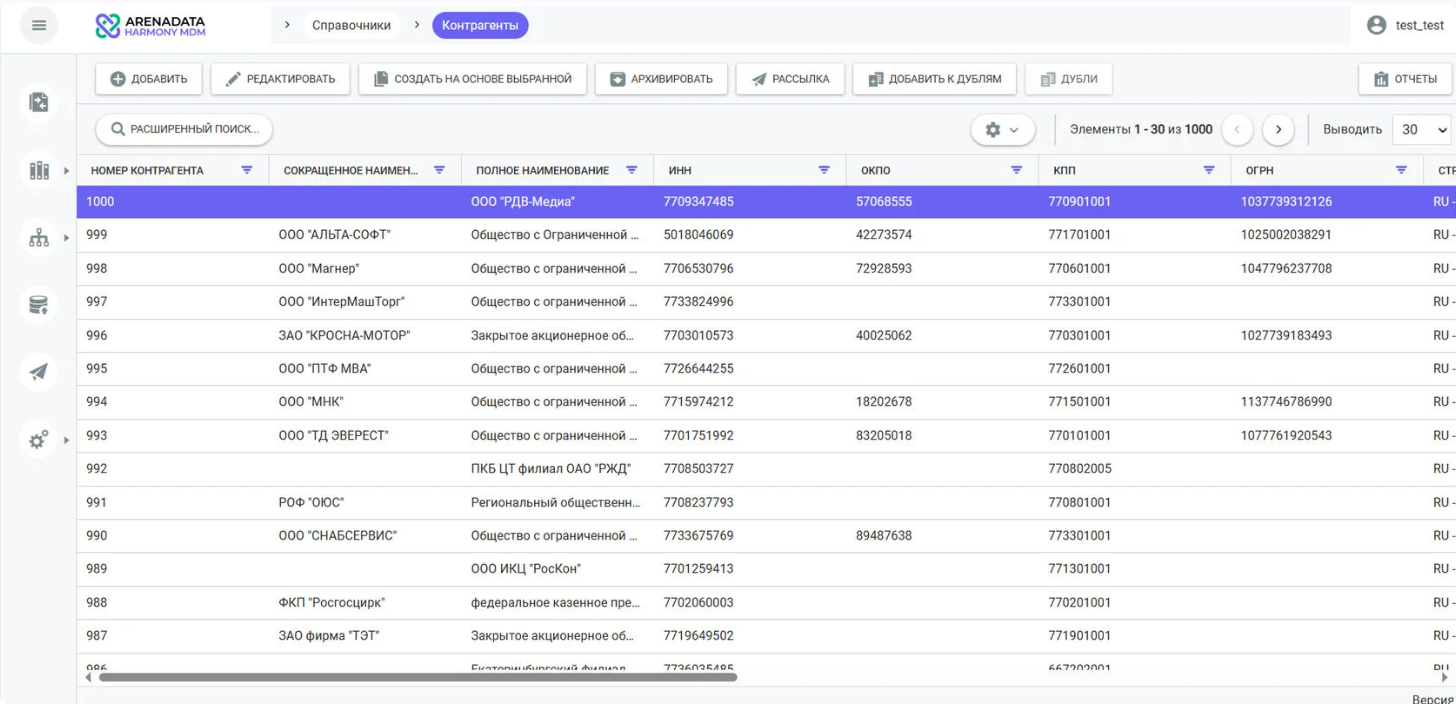Open the sidebar paper plane mailing icon

pyautogui.click(x=38, y=371)
